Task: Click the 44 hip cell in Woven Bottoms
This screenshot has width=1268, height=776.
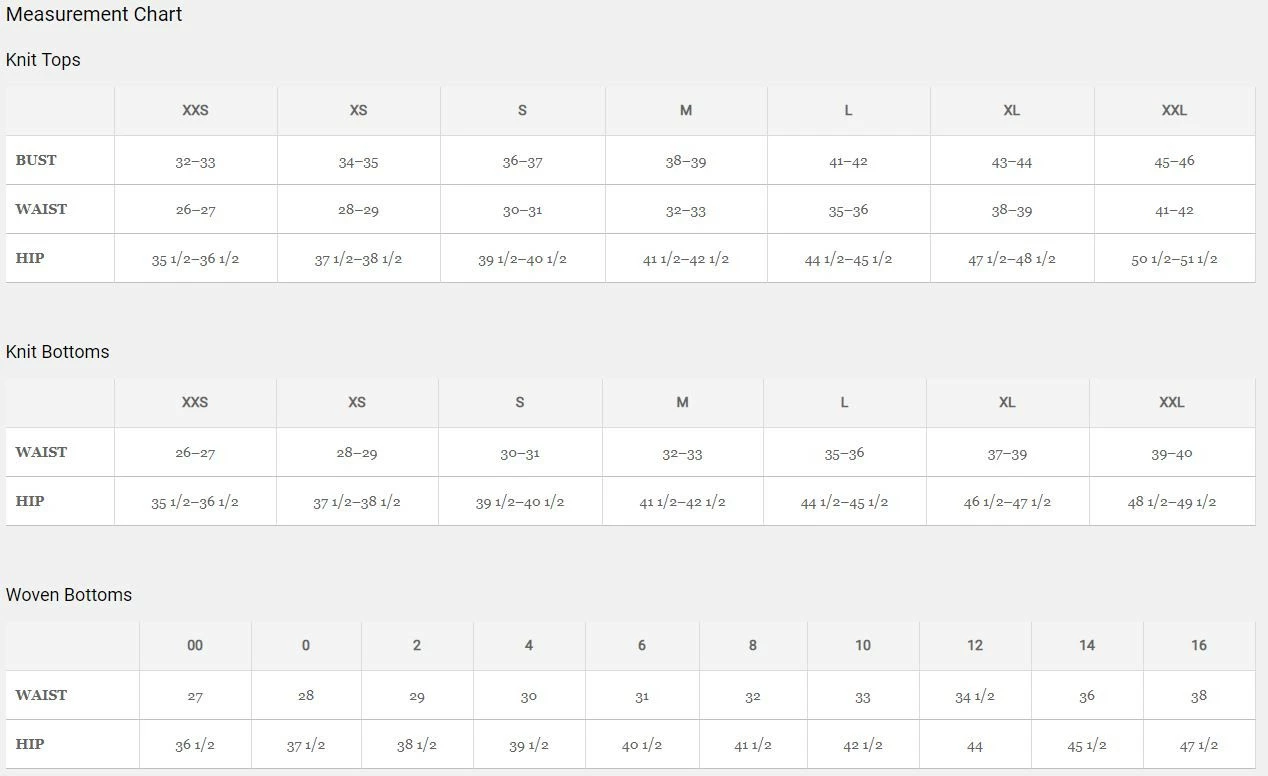Action: (974, 746)
